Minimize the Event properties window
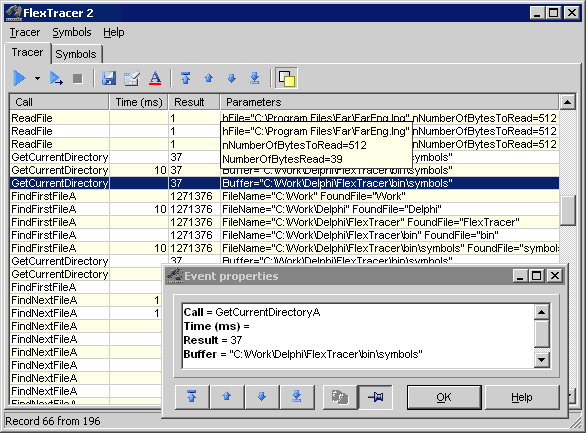The image size is (586, 433). tap(520, 276)
